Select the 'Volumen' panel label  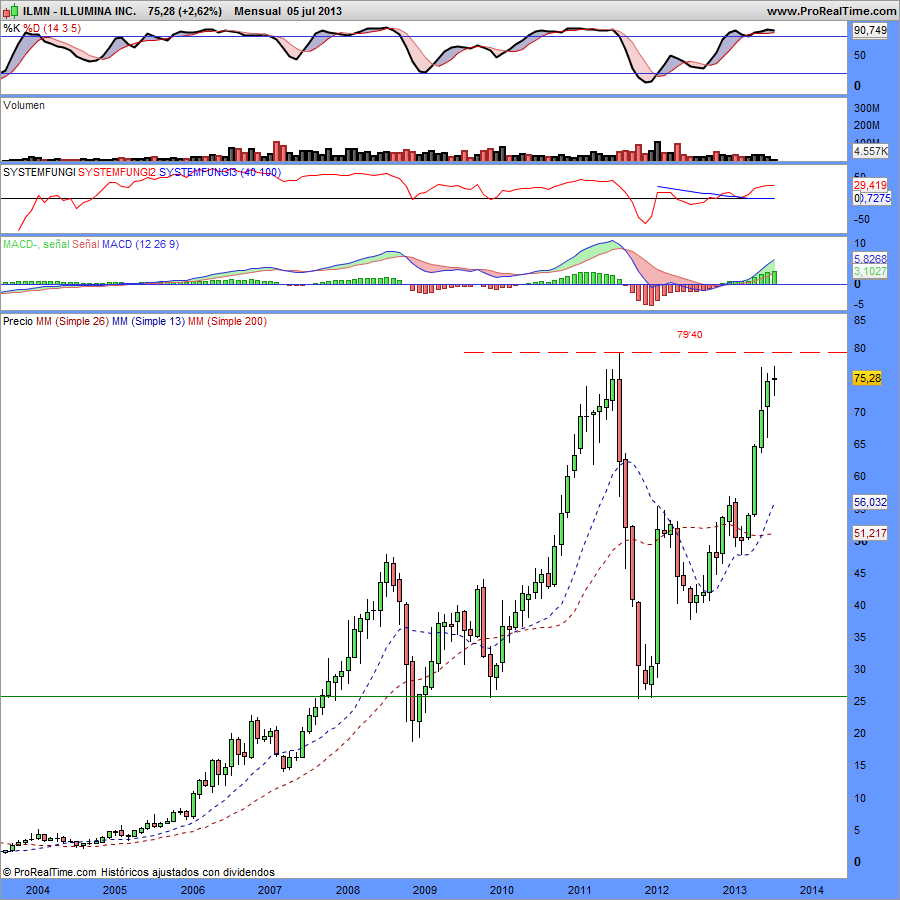24,105
